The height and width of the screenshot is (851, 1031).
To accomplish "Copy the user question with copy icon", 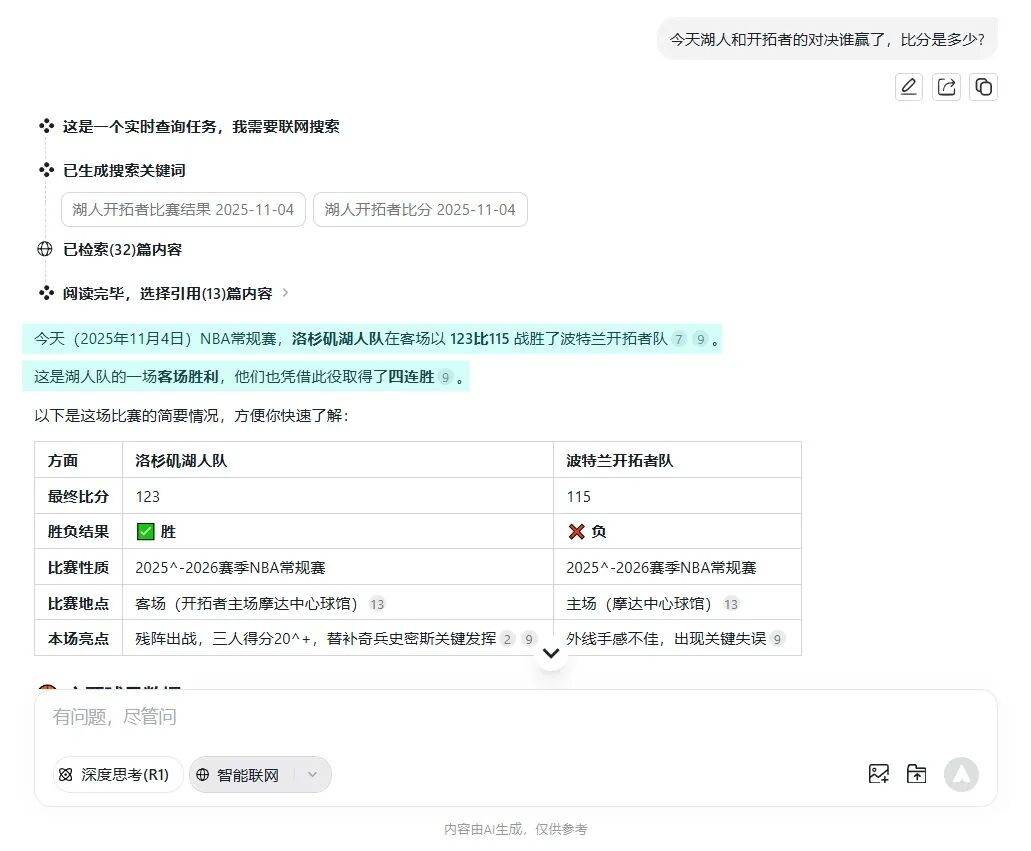I will click(x=984, y=87).
